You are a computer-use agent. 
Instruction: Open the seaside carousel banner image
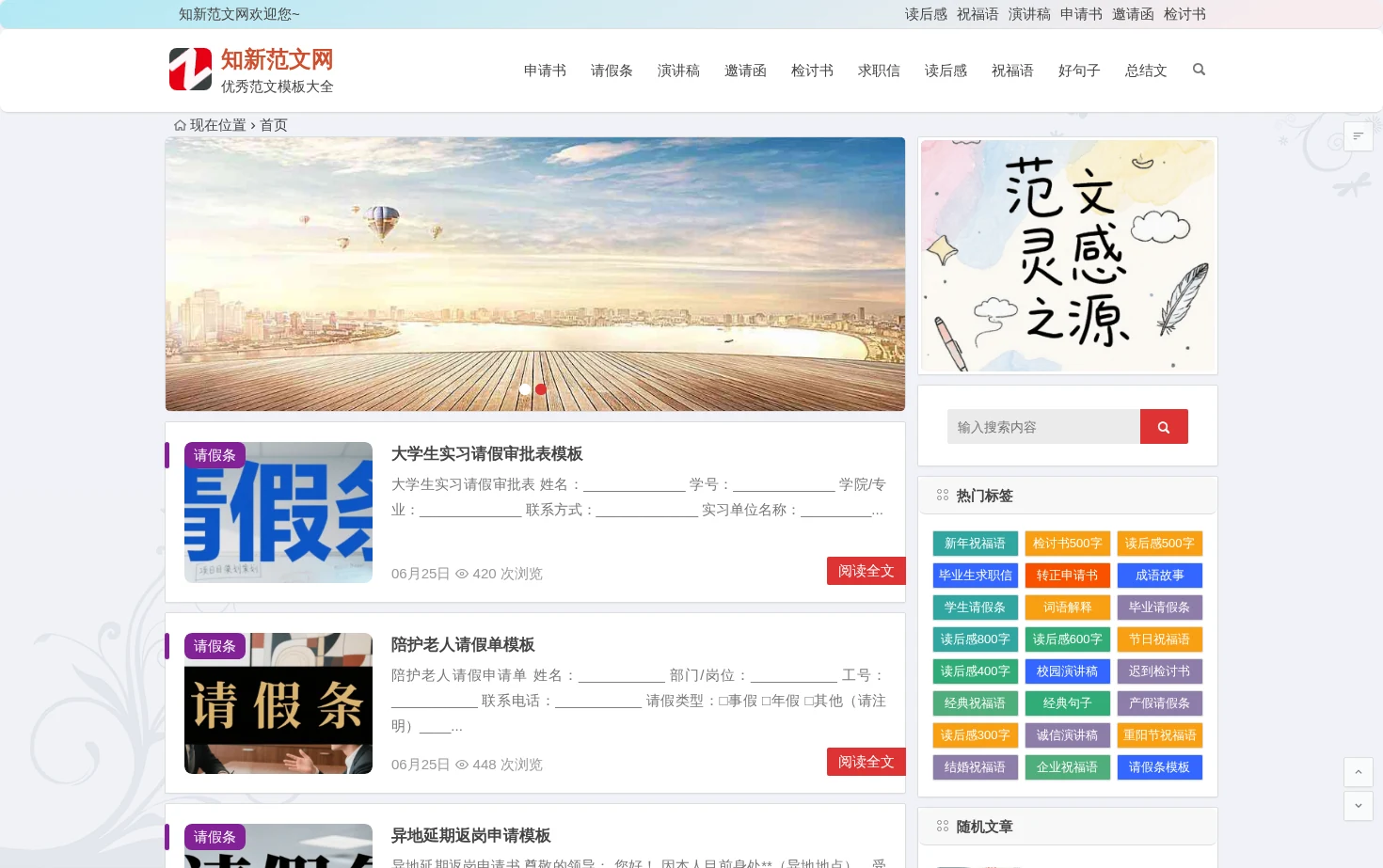click(535, 274)
